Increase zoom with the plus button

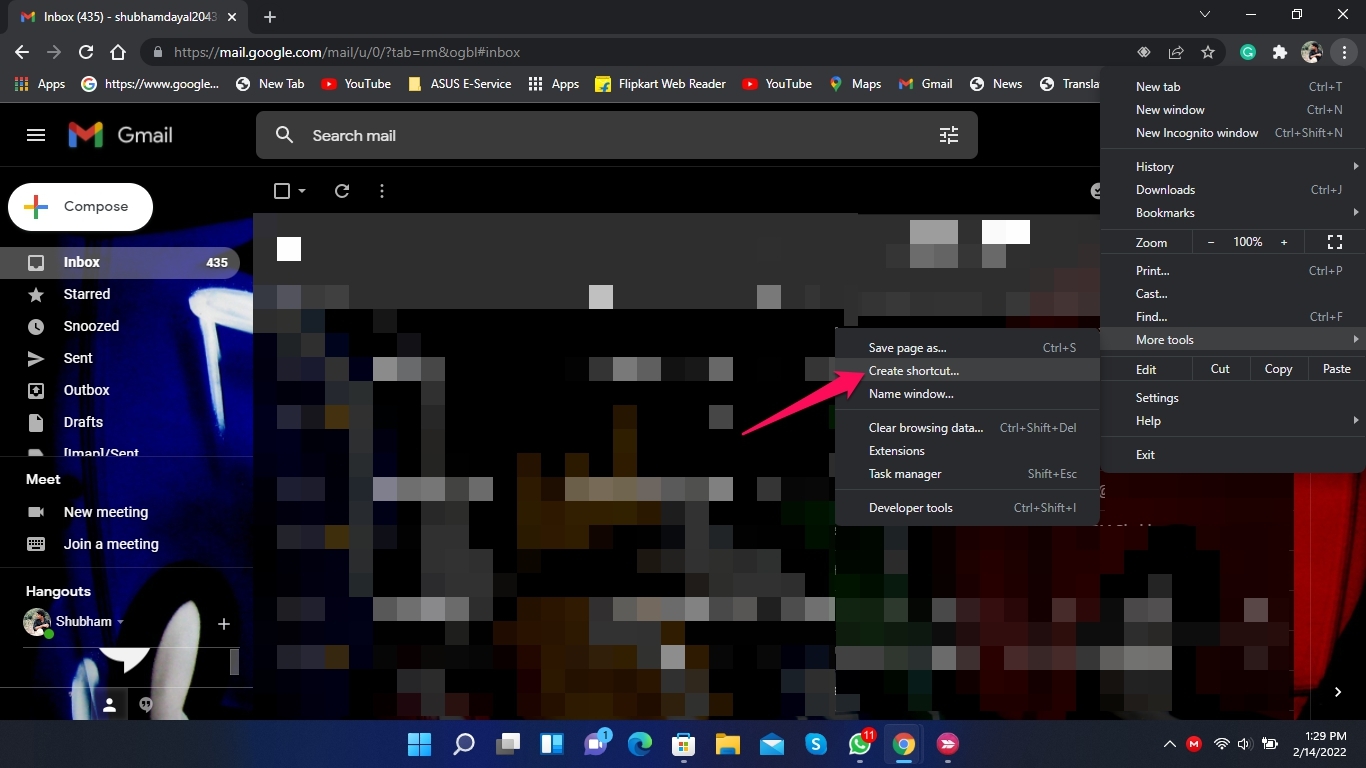pos(1284,242)
